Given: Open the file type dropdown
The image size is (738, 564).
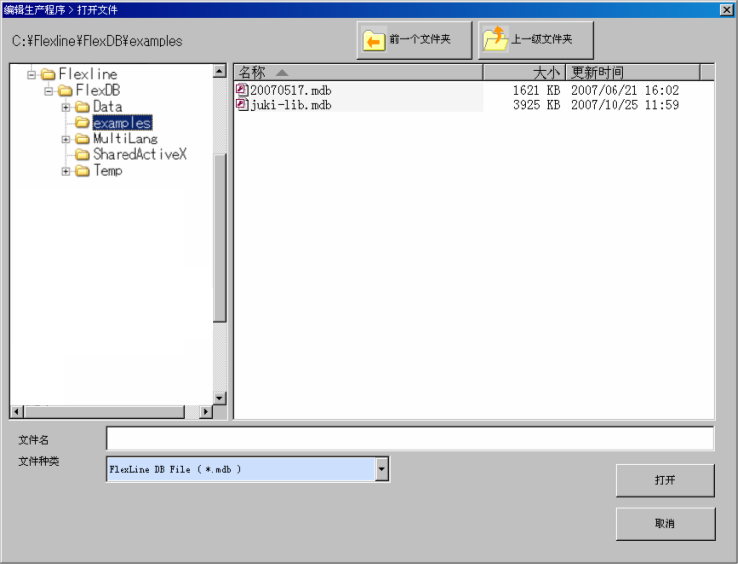Looking at the screenshot, I should click(x=382, y=469).
